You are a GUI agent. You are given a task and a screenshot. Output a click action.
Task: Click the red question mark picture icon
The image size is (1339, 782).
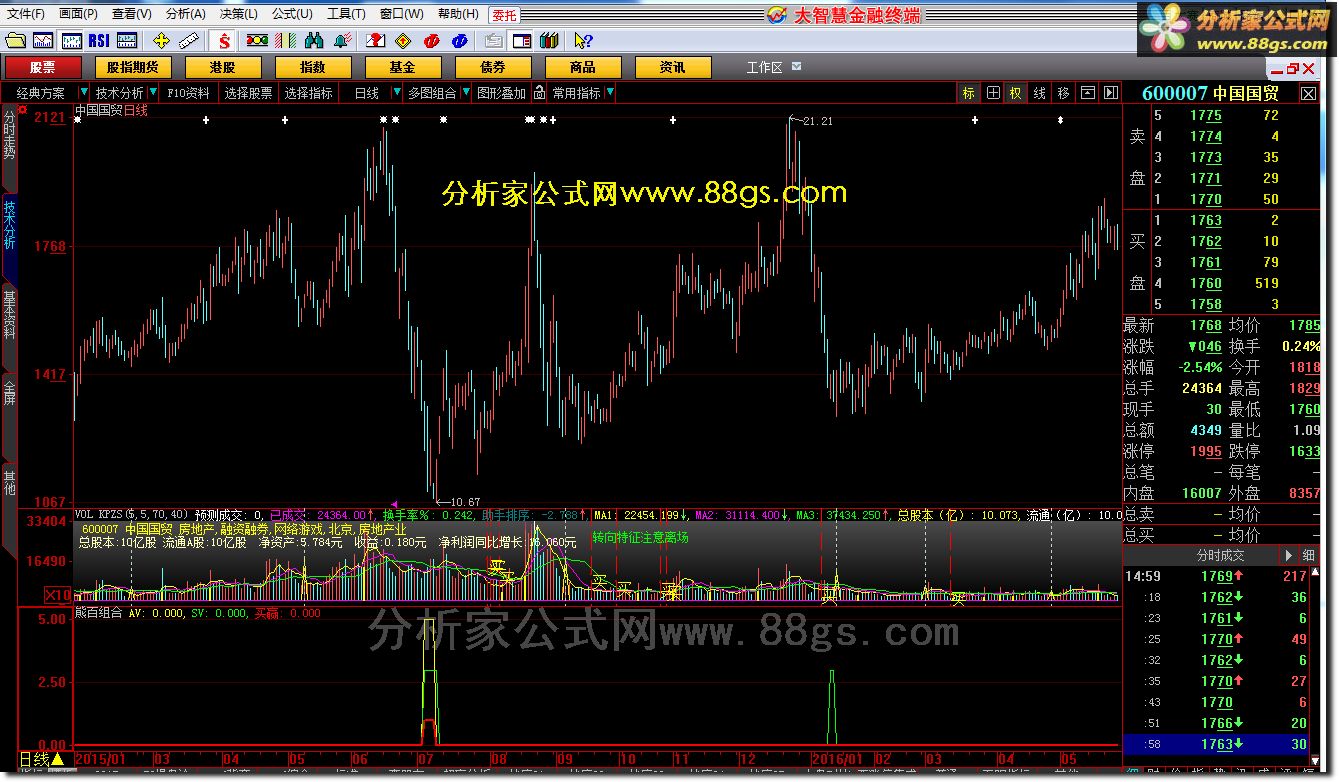(375, 41)
